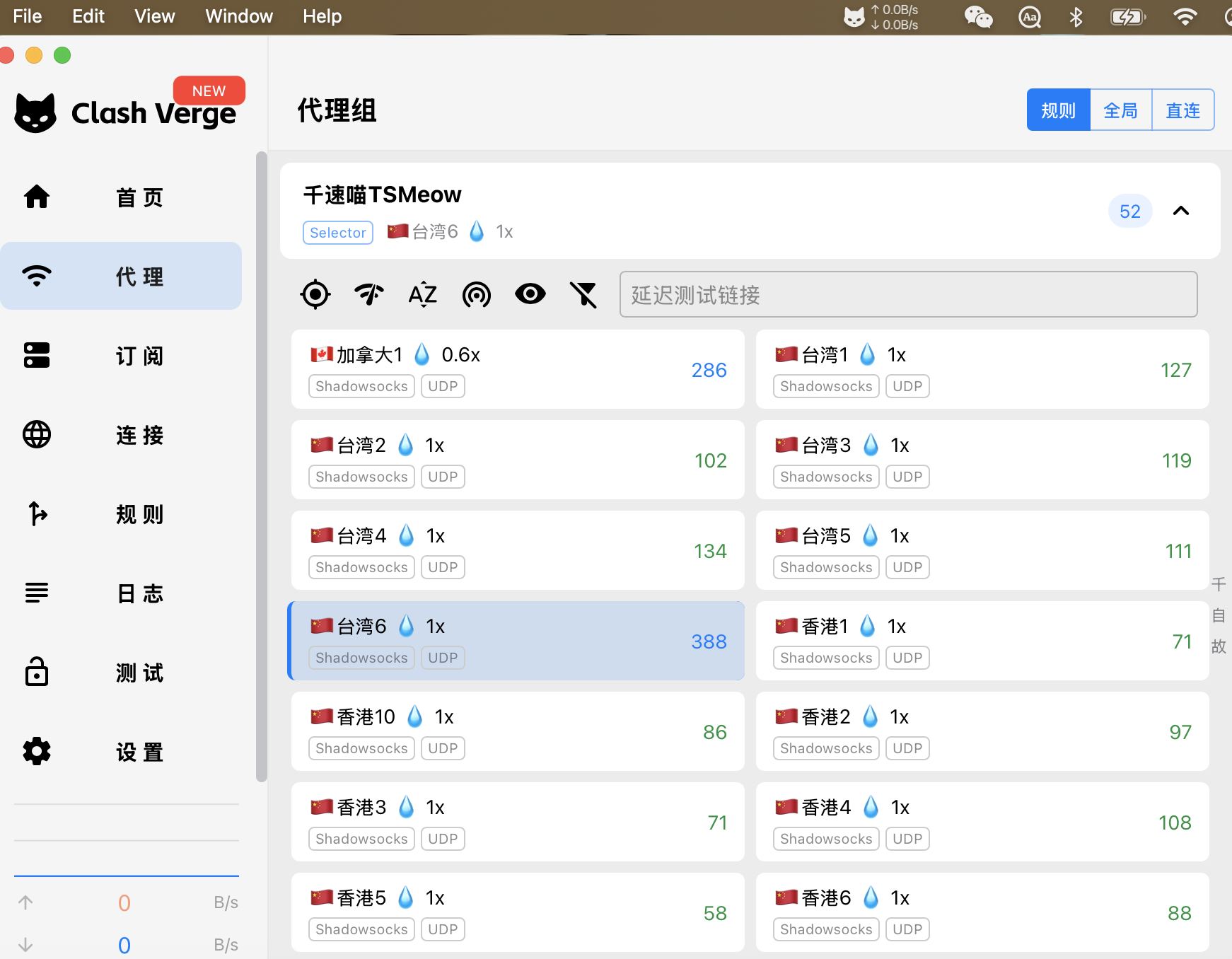Switch to Rule mode (规则)
The image size is (1232, 959).
1058,110
